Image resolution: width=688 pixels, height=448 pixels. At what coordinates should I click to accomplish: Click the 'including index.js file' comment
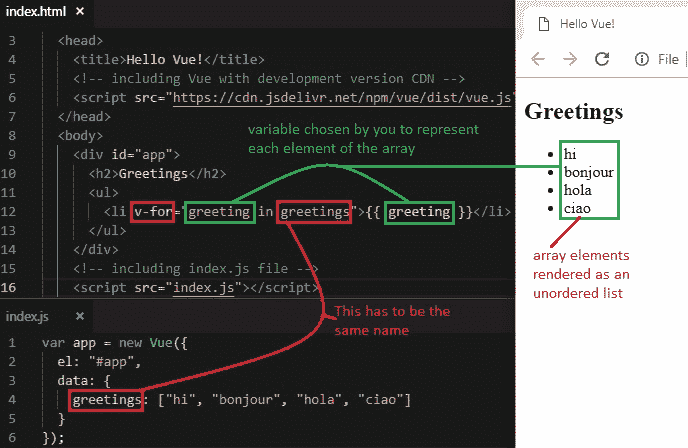click(x=195, y=269)
